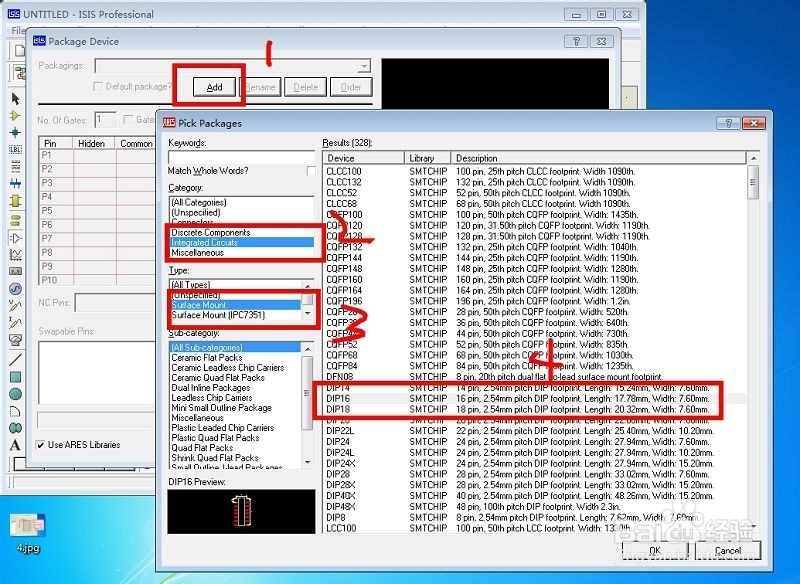The height and width of the screenshot is (584, 800).
Task: Select Discrete Components category
Action: 211,233
